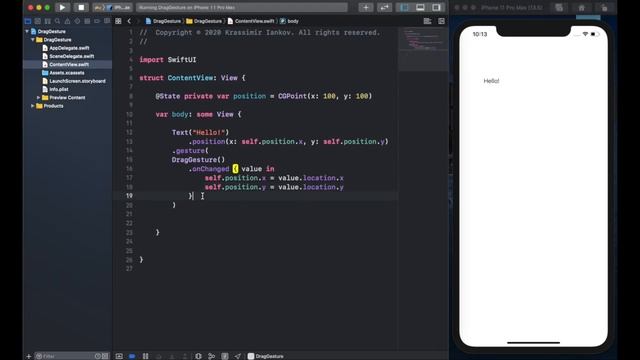Select the Project navigator folder icon

[x=28, y=21]
